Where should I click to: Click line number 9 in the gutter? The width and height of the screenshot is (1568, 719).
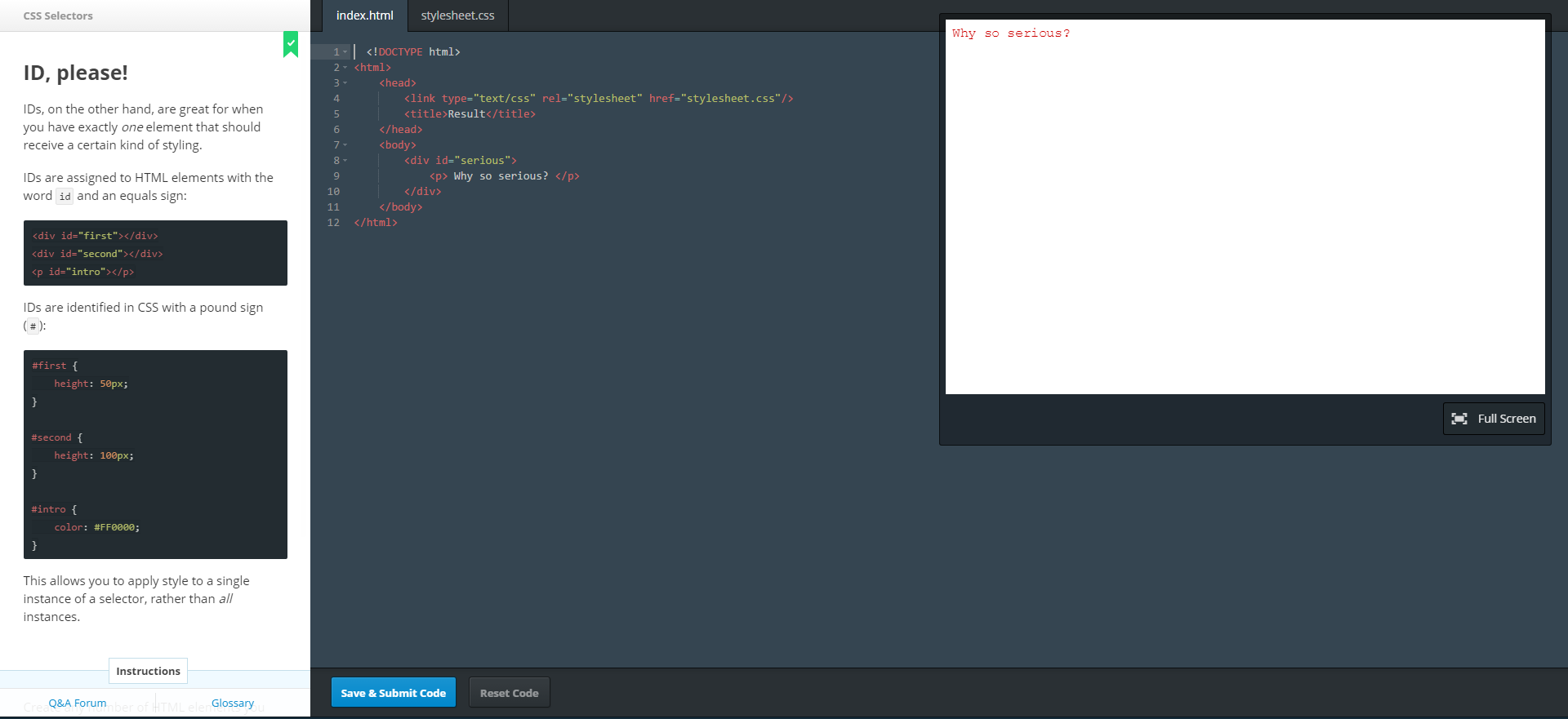click(x=336, y=176)
